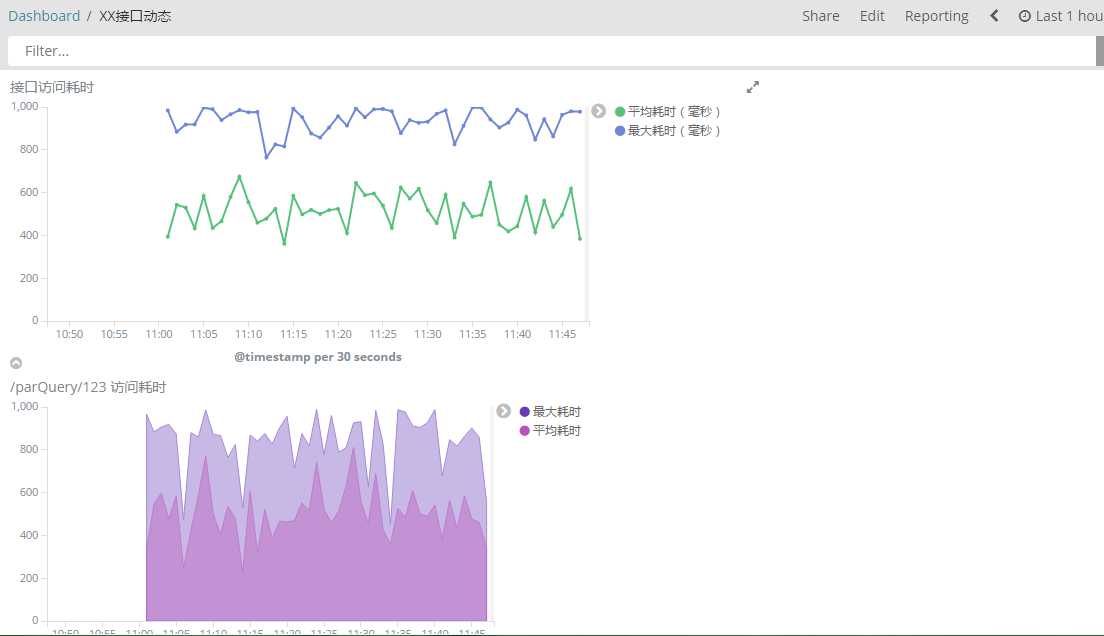
Task: Click the green 平均耗时（毫秒）legend color dot
Action: point(620,111)
